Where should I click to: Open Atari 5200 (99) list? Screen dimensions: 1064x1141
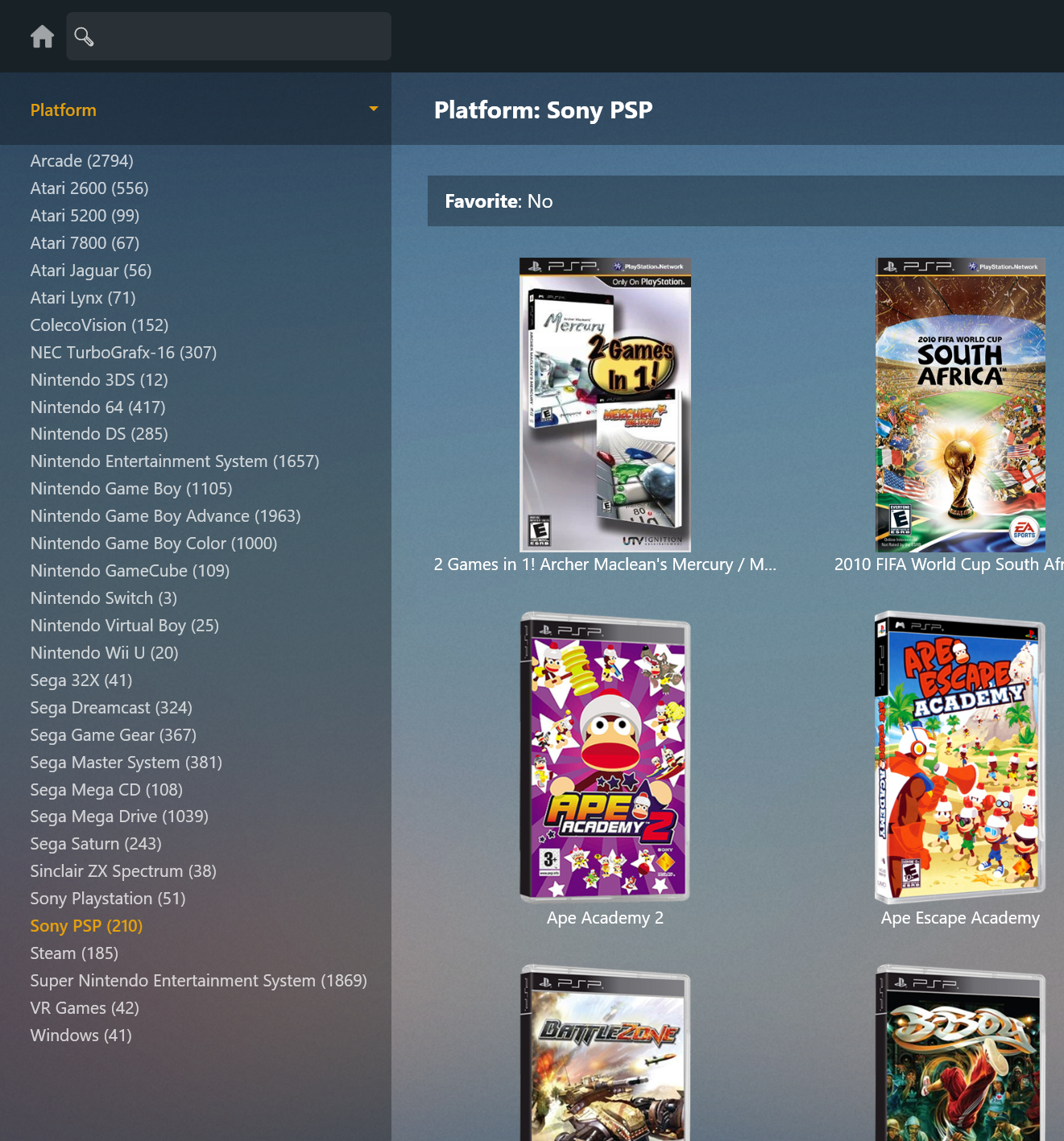[85, 216]
